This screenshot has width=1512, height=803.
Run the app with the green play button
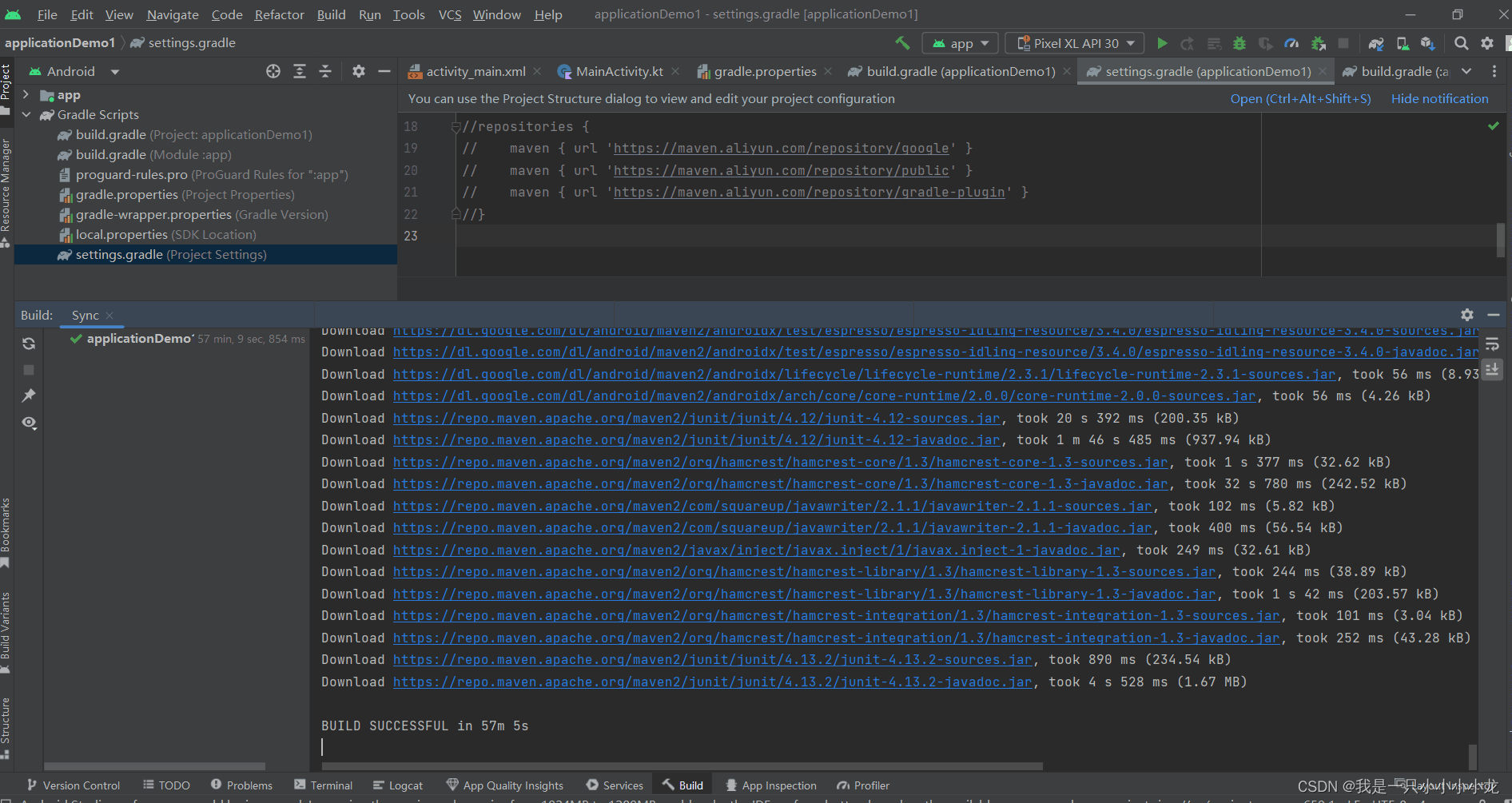coord(1162,43)
